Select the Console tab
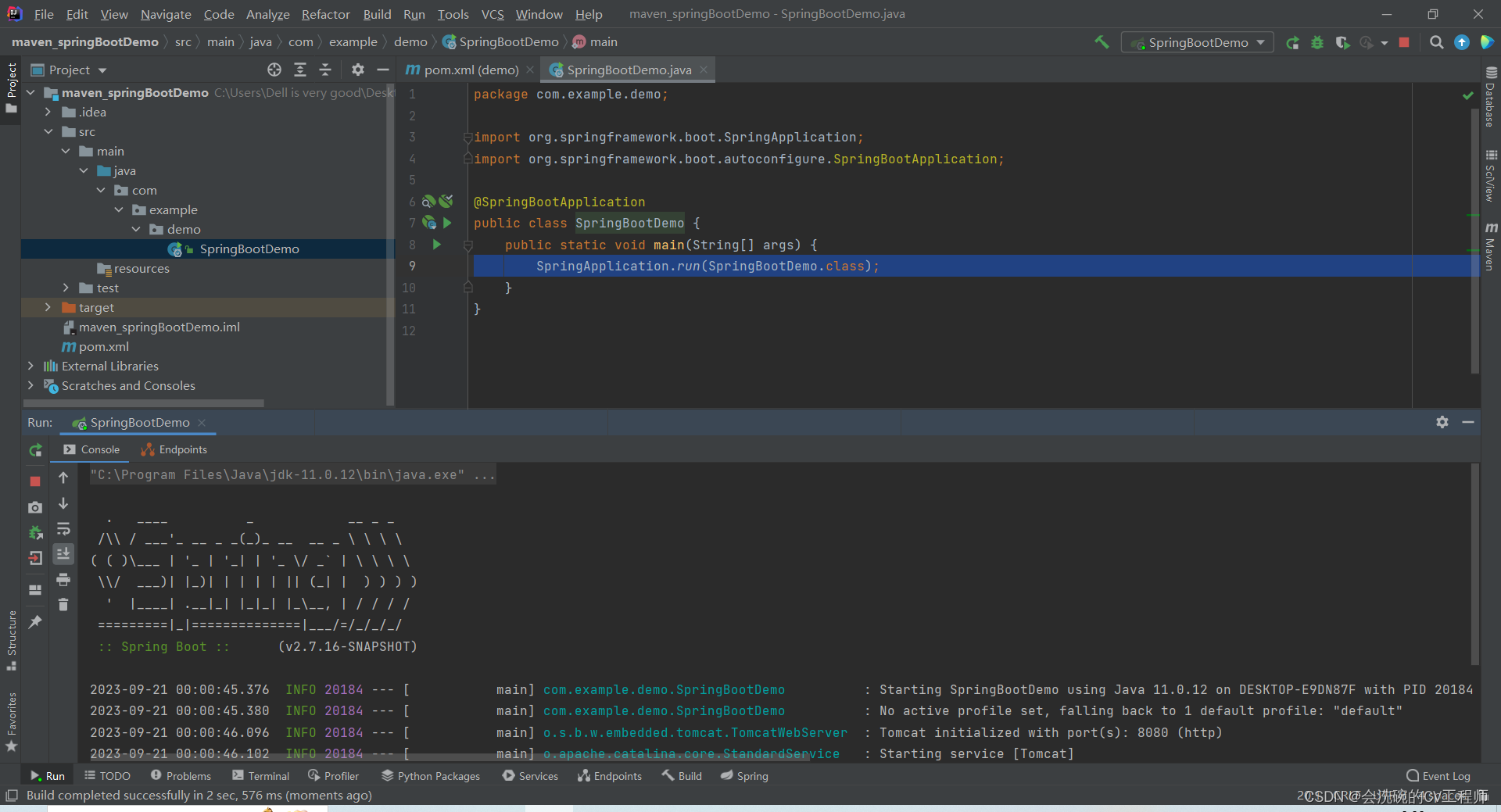1501x812 pixels. [x=91, y=449]
